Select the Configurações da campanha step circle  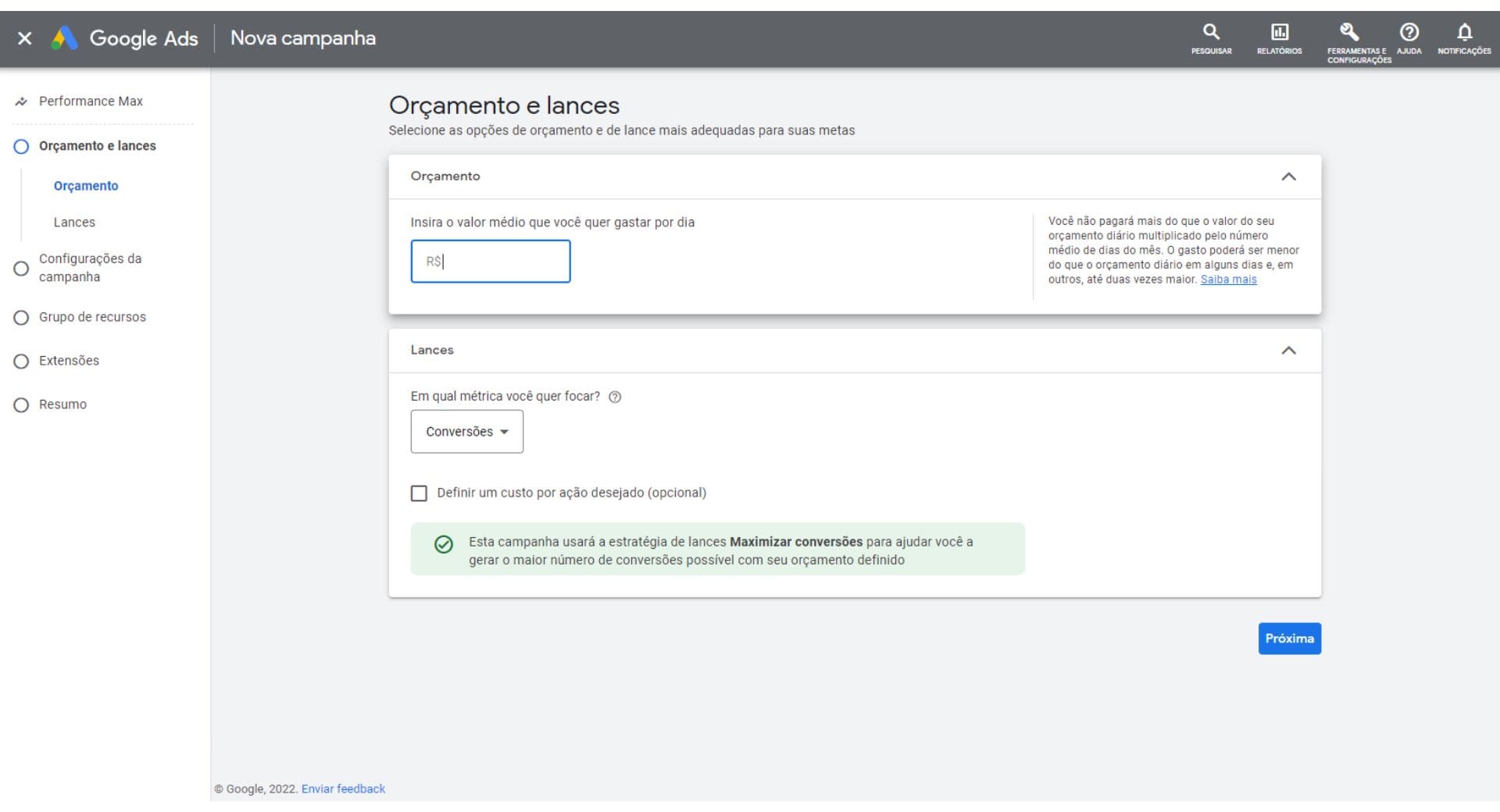[21, 269]
